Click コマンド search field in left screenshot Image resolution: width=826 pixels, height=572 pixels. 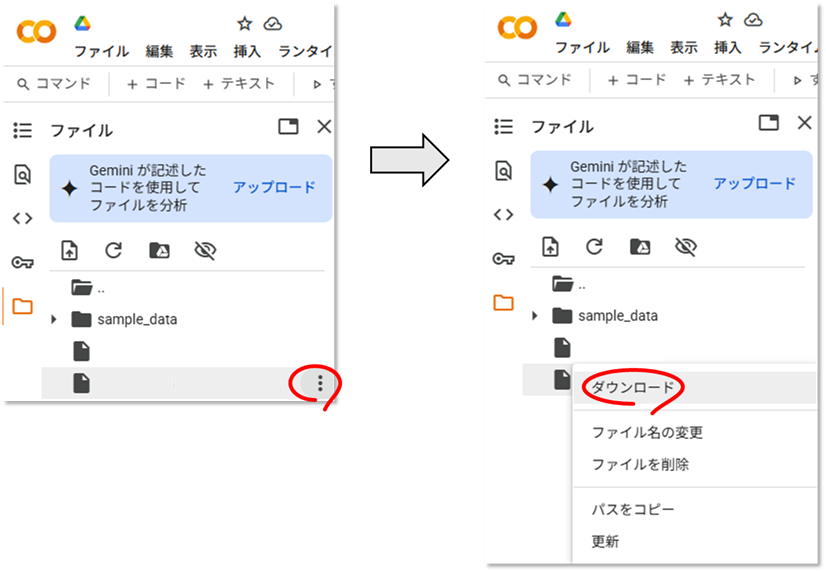54,84
